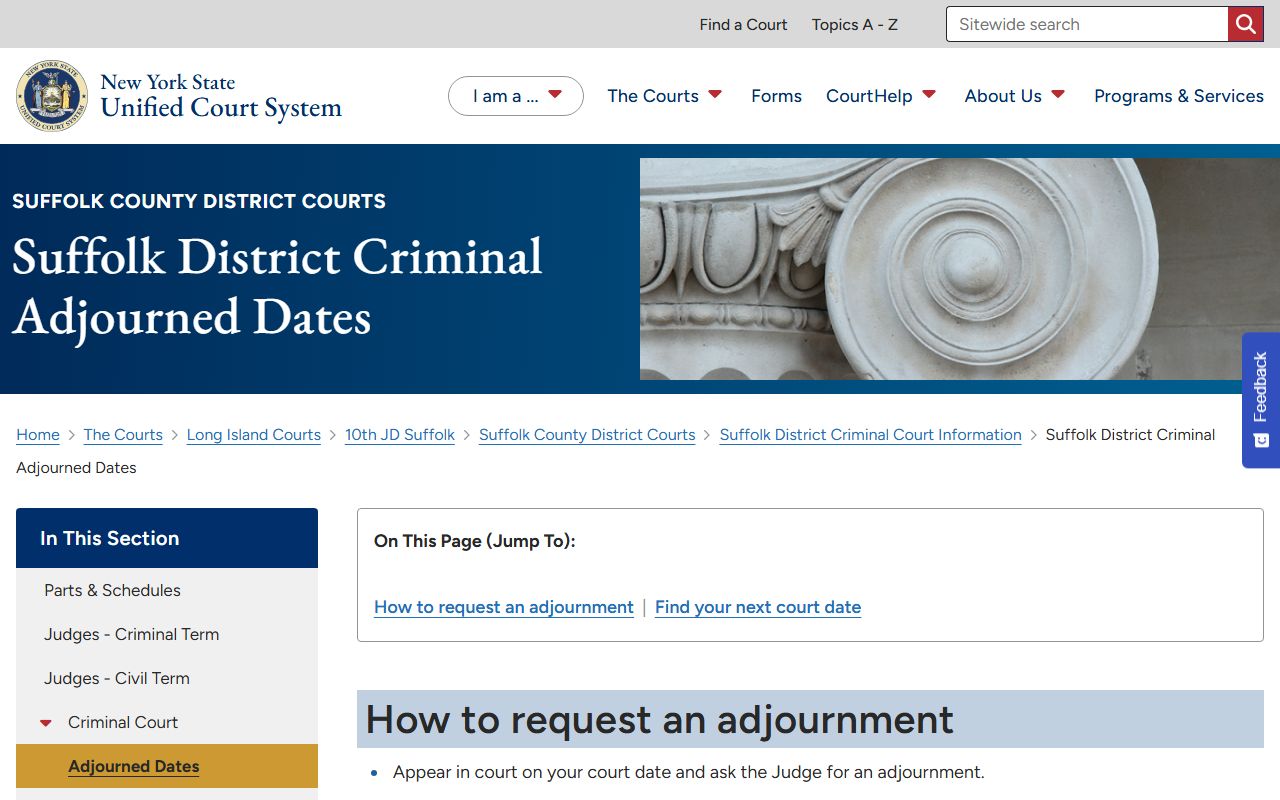Screen dimensions: 1280x800
Task: Click the Unified Court System site title
Action: click(x=221, y=96)
